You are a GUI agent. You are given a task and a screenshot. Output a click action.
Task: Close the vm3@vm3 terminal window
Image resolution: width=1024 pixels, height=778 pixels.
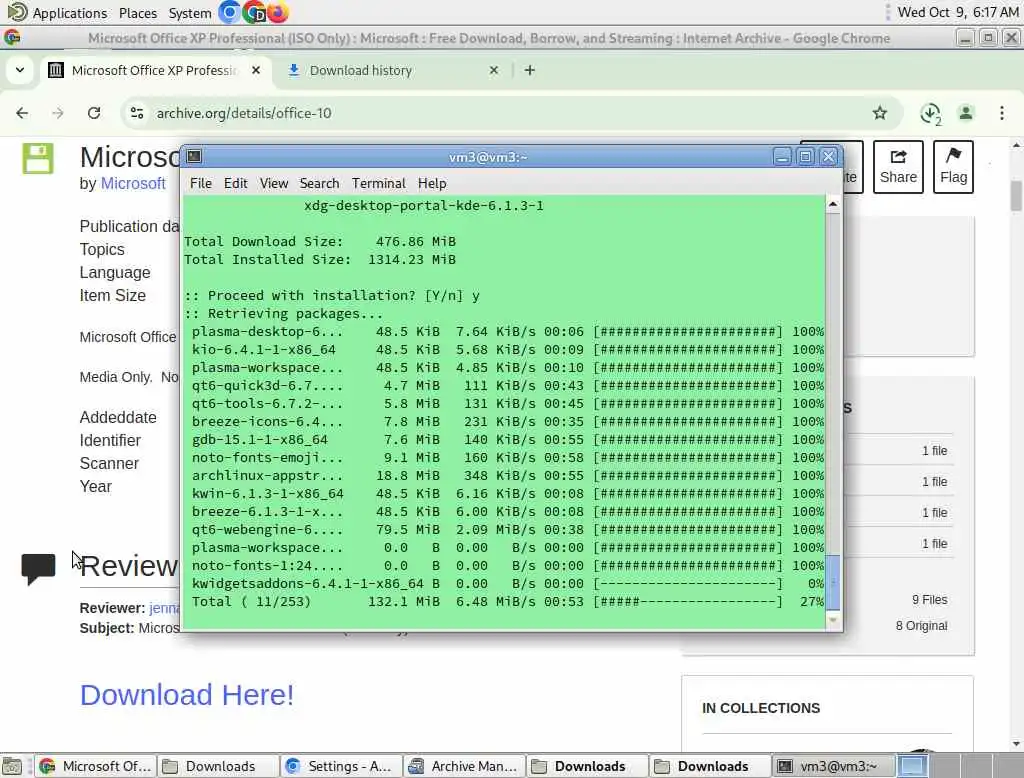click(829, 157)
